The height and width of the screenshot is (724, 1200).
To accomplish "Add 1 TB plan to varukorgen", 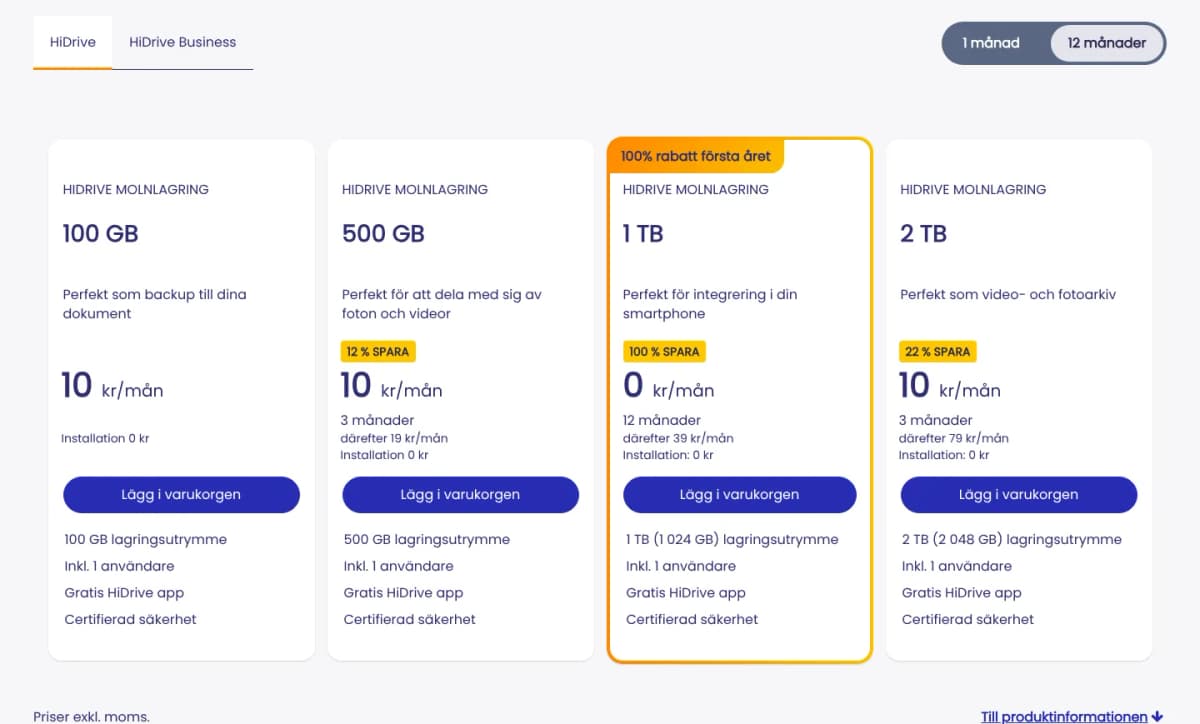I will point(740,495).
